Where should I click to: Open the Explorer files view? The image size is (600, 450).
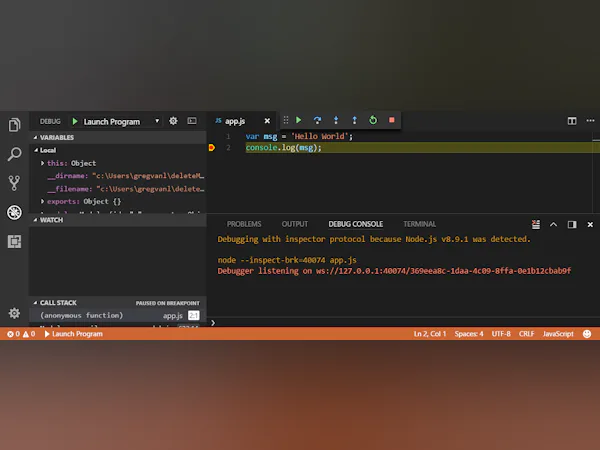click(x=14, y=125)
